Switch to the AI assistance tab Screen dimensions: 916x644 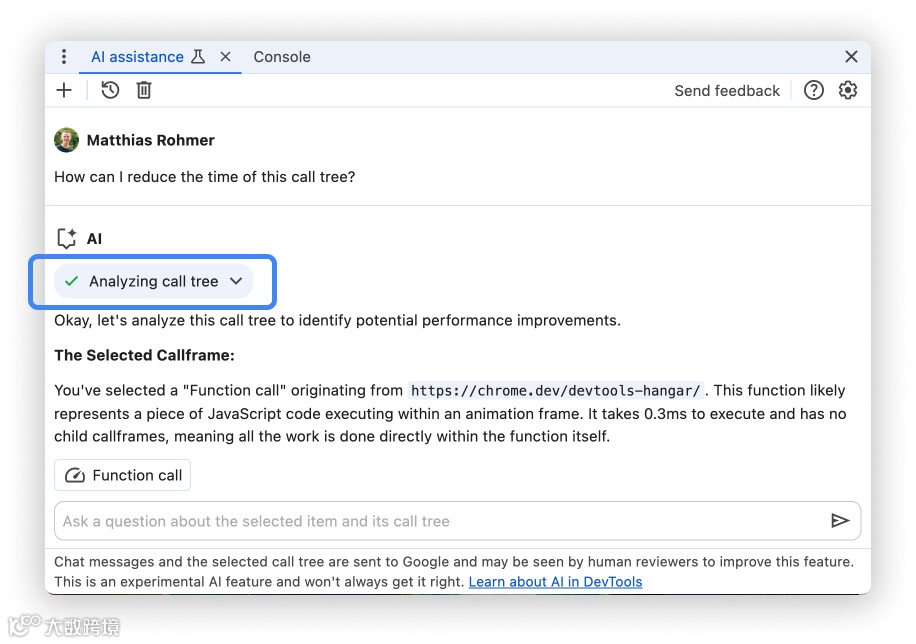[137, 57]
